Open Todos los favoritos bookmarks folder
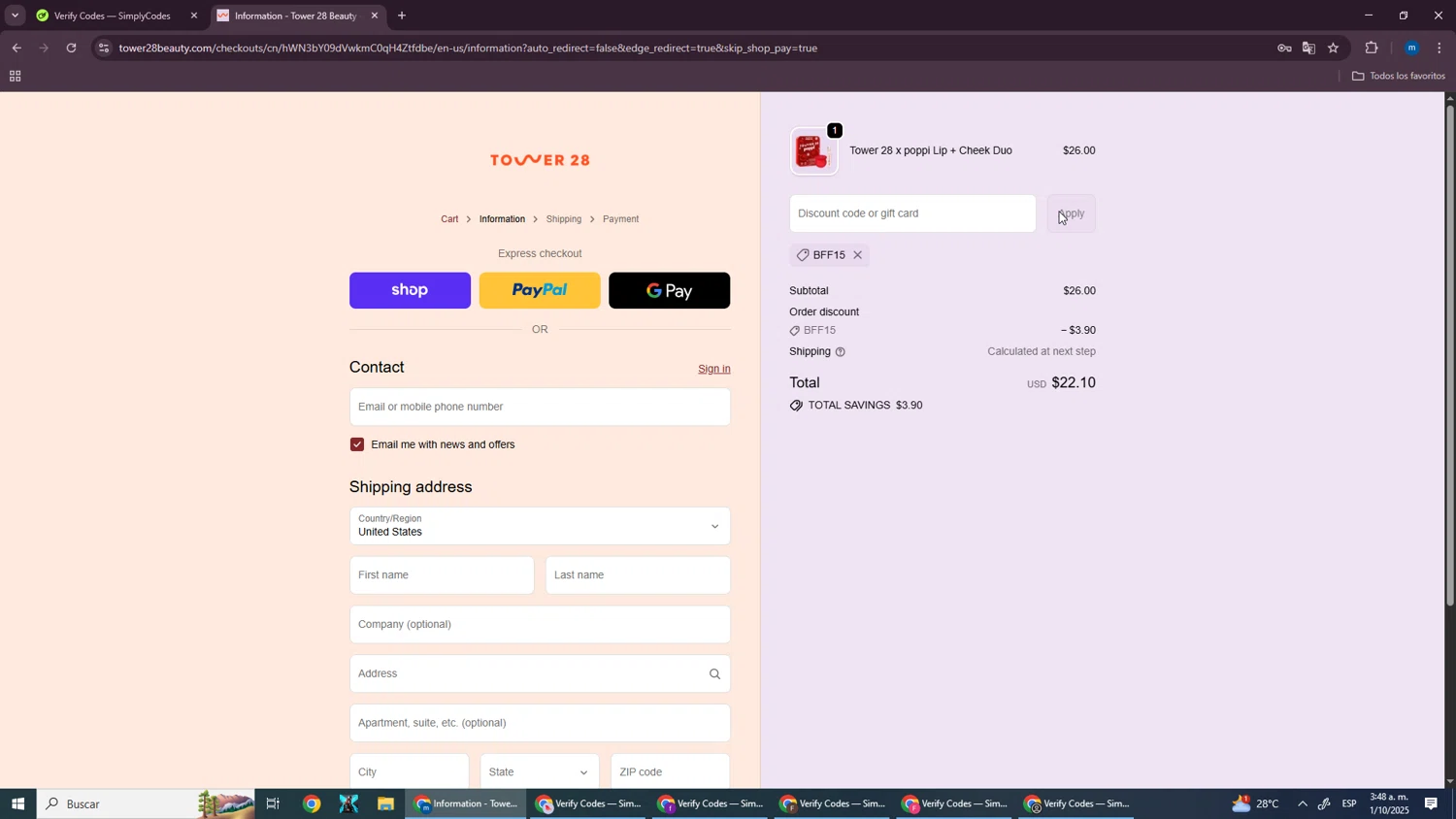The image size is (1456, 819). (1399, 77)
